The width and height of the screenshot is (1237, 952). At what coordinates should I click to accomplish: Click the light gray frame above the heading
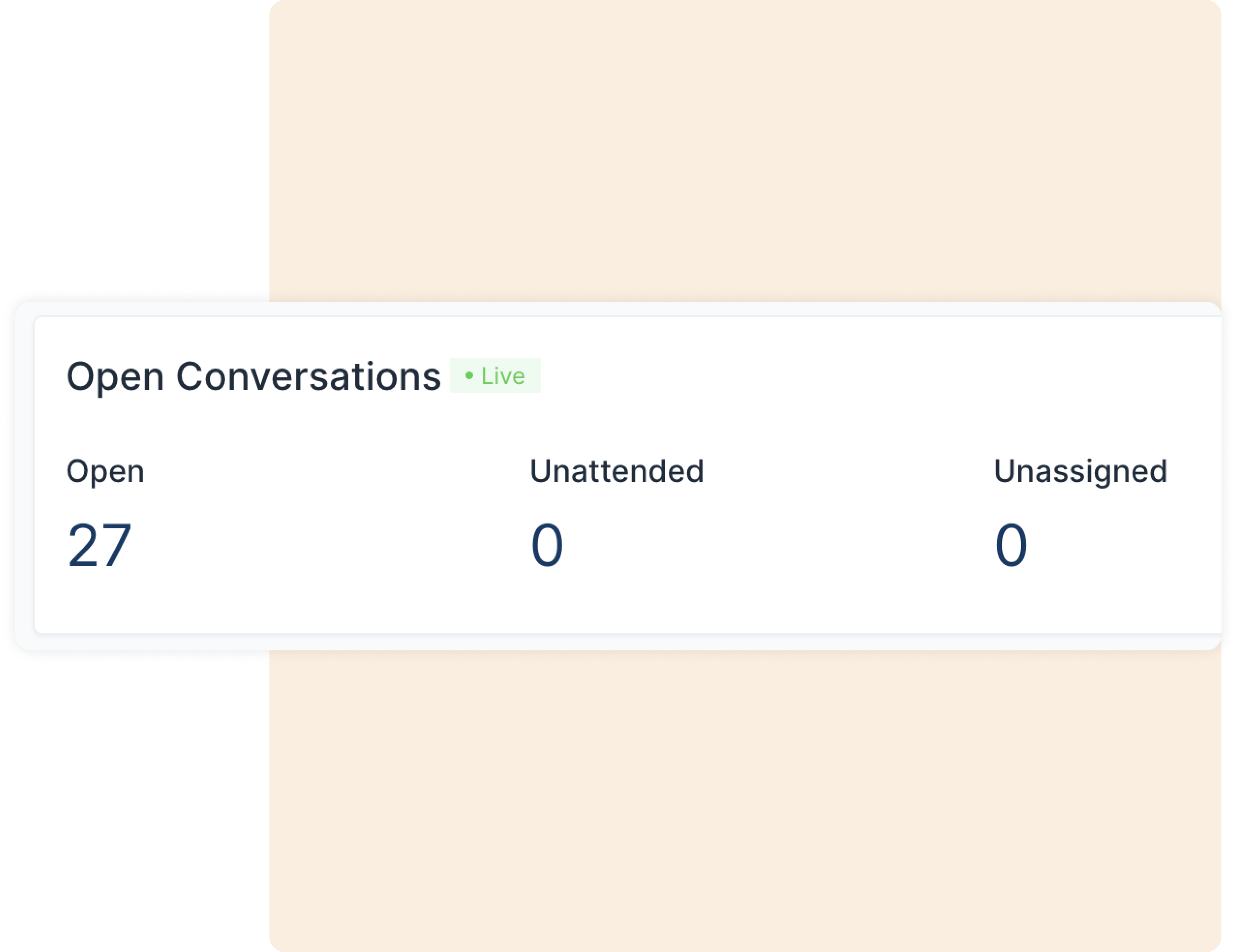(566, 309)
